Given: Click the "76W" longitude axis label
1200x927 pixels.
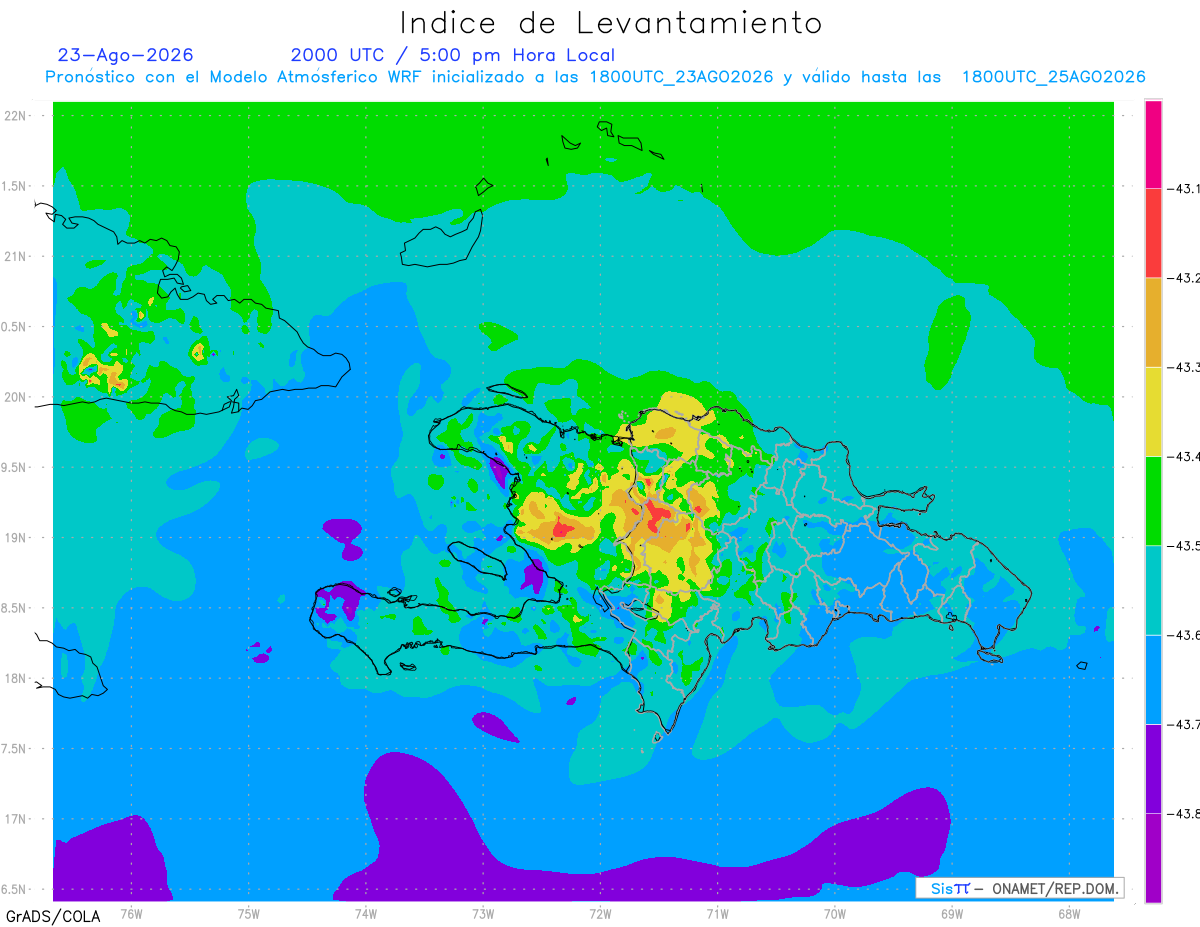Looking at the screenshot, I should pos(131,914).
